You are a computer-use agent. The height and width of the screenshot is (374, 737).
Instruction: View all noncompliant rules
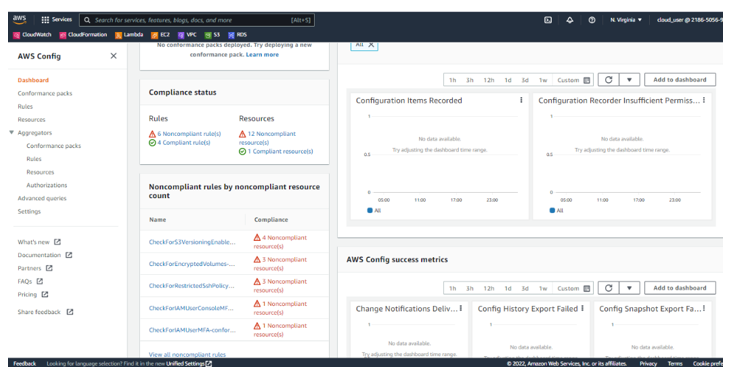click(x=187, y=355)
